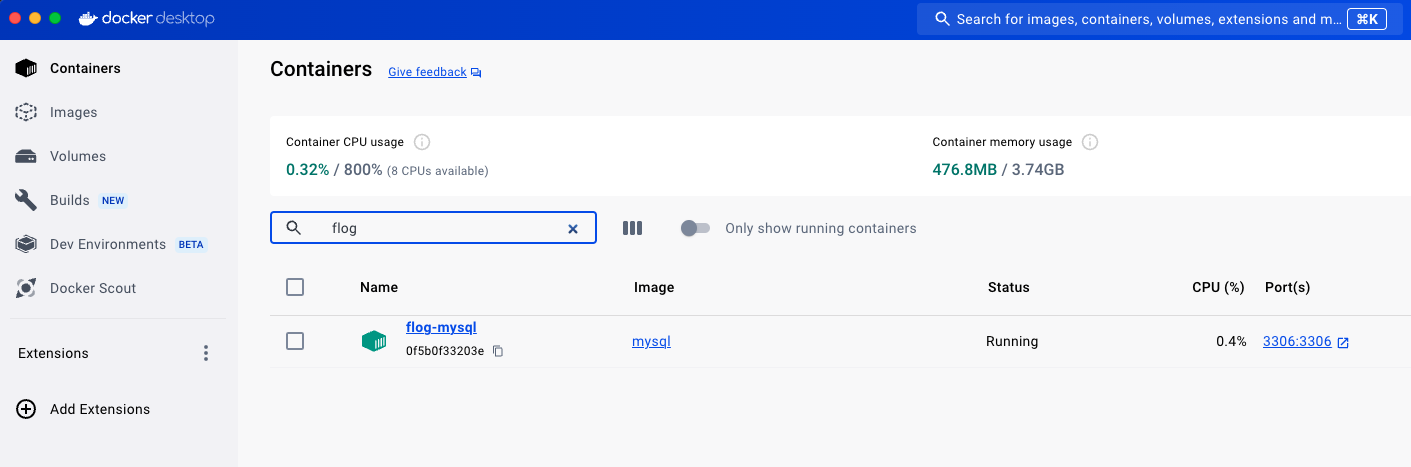
Task: Check the select-all checkbox in table header
Action: point(295,287)
